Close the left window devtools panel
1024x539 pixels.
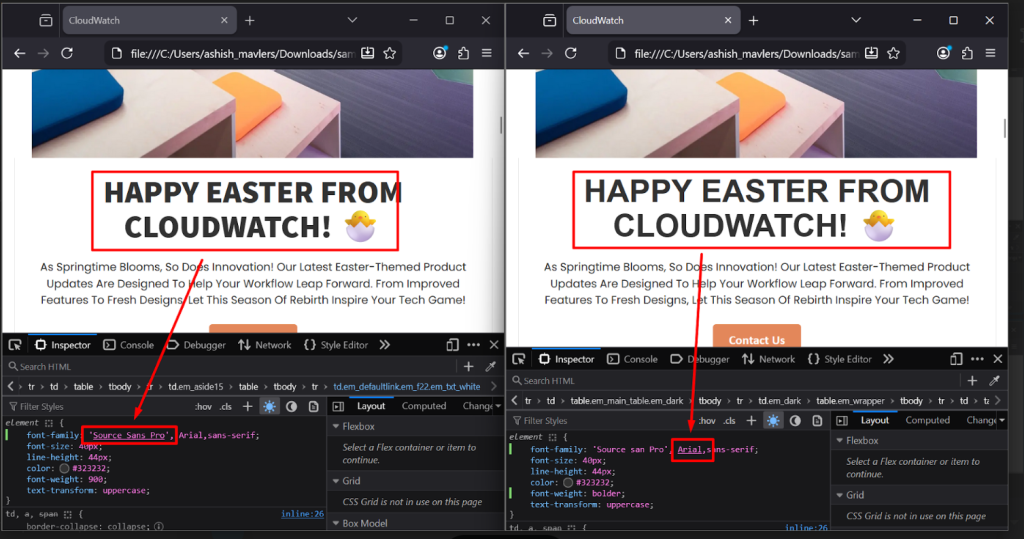click(x=494, y=344)
